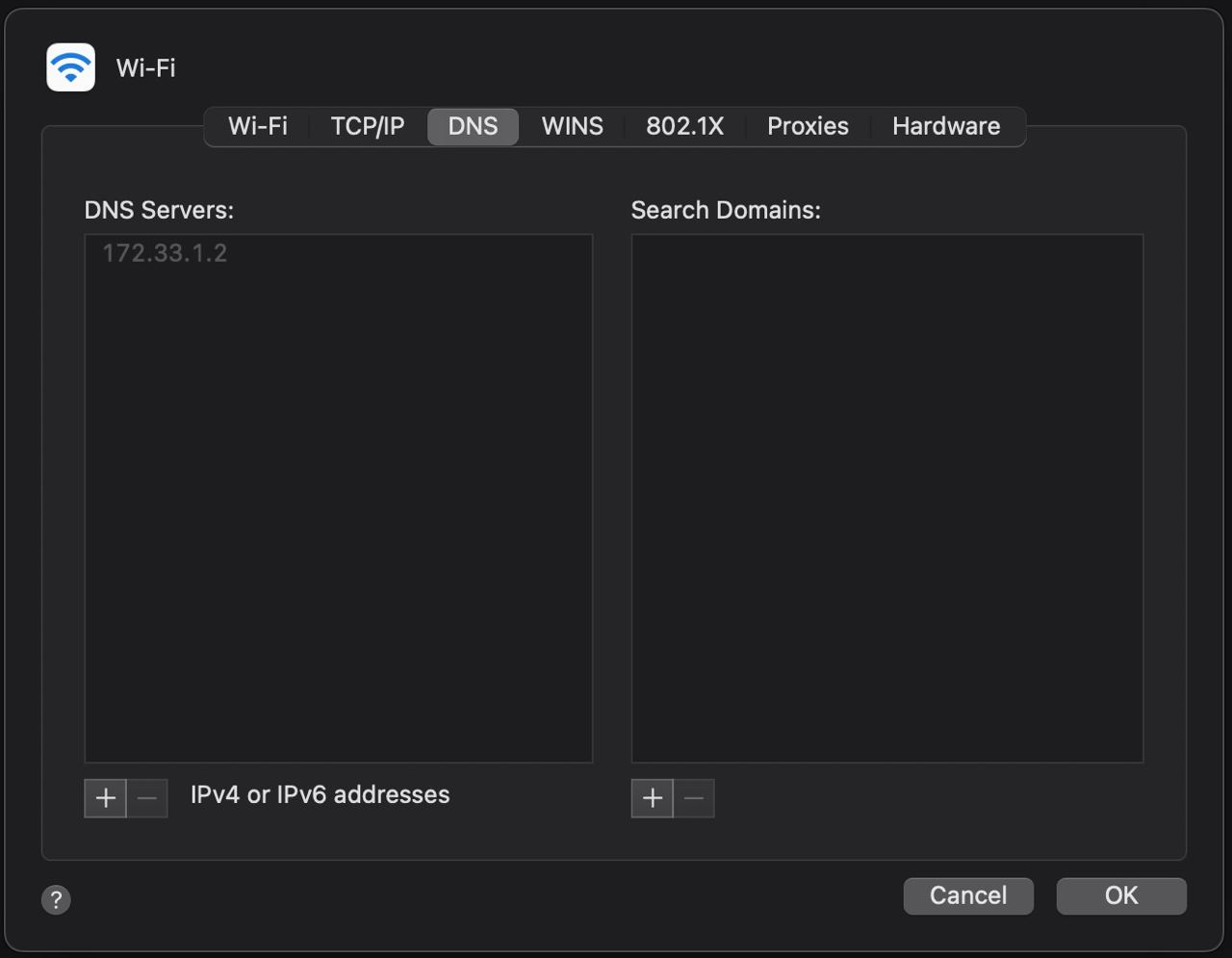Open the Proxies tab

[808, 126]
